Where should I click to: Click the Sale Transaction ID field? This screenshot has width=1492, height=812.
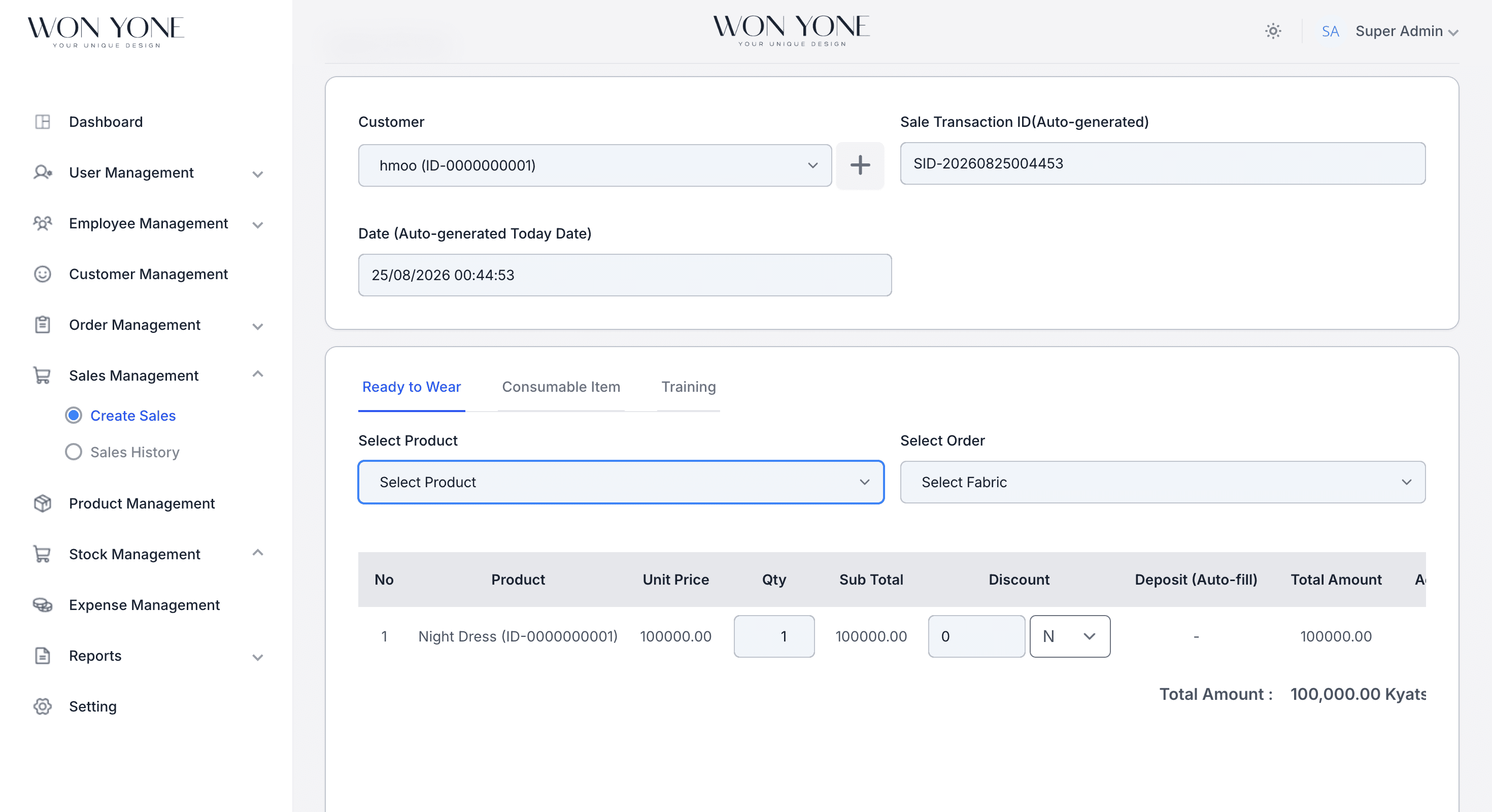[x=1163, y=163]
